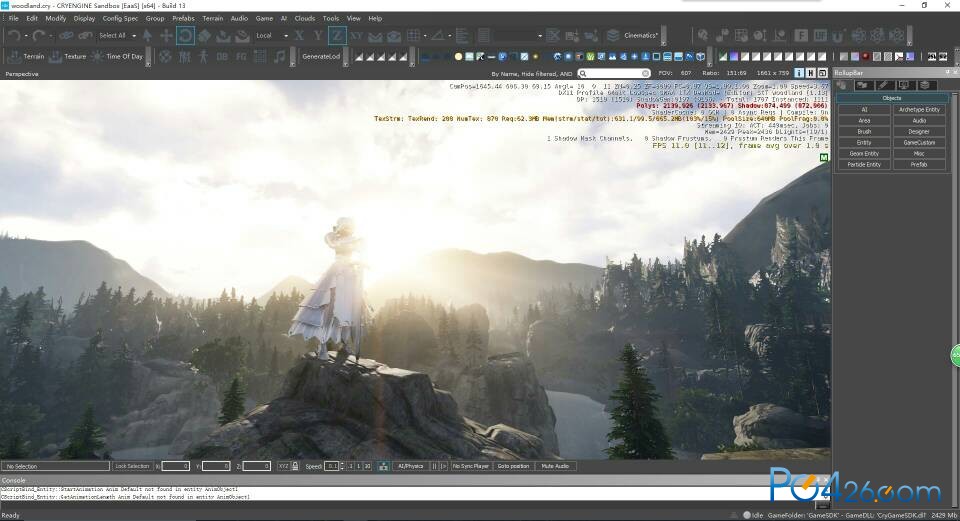Click the No Sync Player button
This screenshot has height=521, width=960.
click(471, 467)
